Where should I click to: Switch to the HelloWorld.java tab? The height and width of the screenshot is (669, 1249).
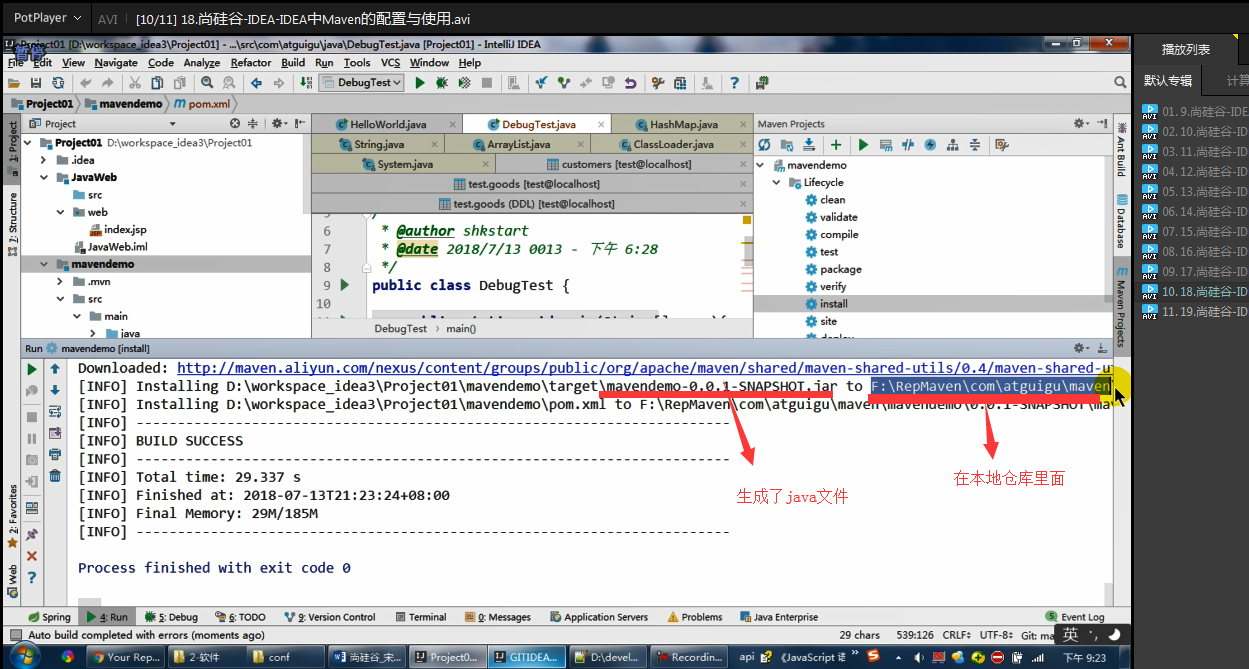tap(386, 124)
